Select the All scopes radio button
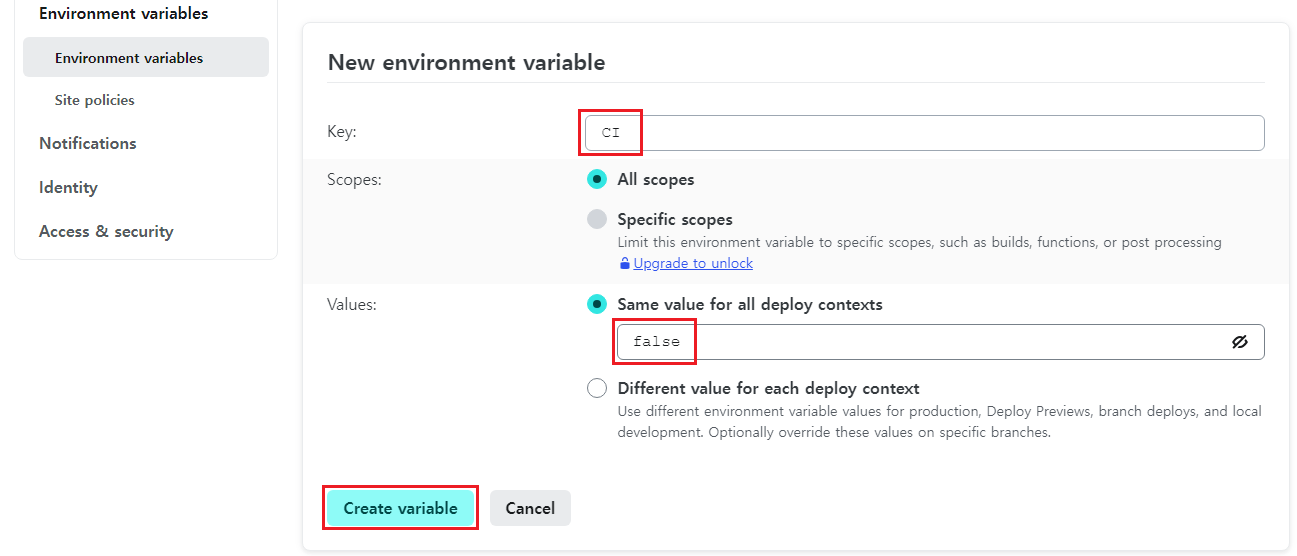The image size is (1297, 556). (597, 180)
